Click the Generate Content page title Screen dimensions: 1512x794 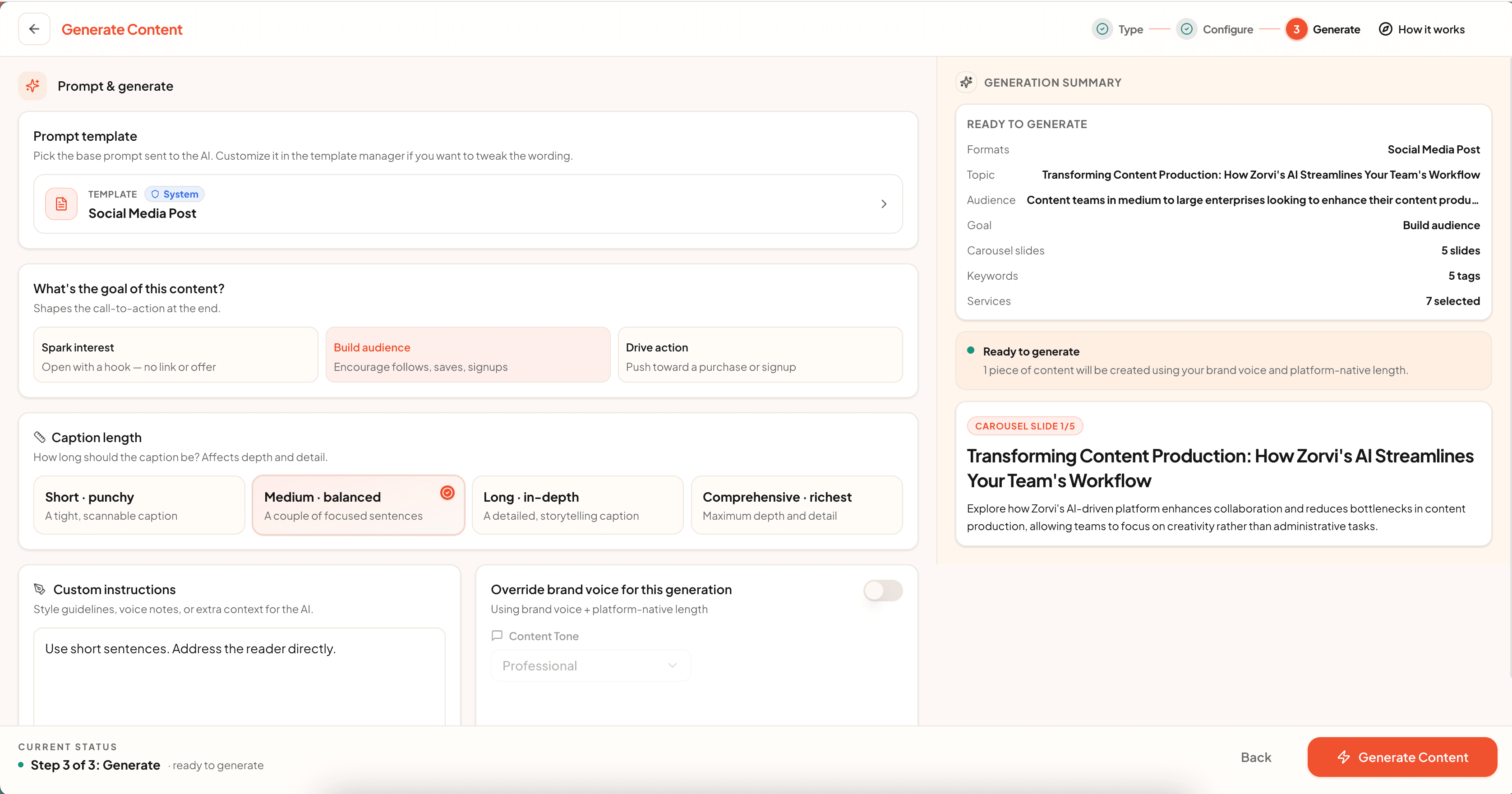point(122,29)
